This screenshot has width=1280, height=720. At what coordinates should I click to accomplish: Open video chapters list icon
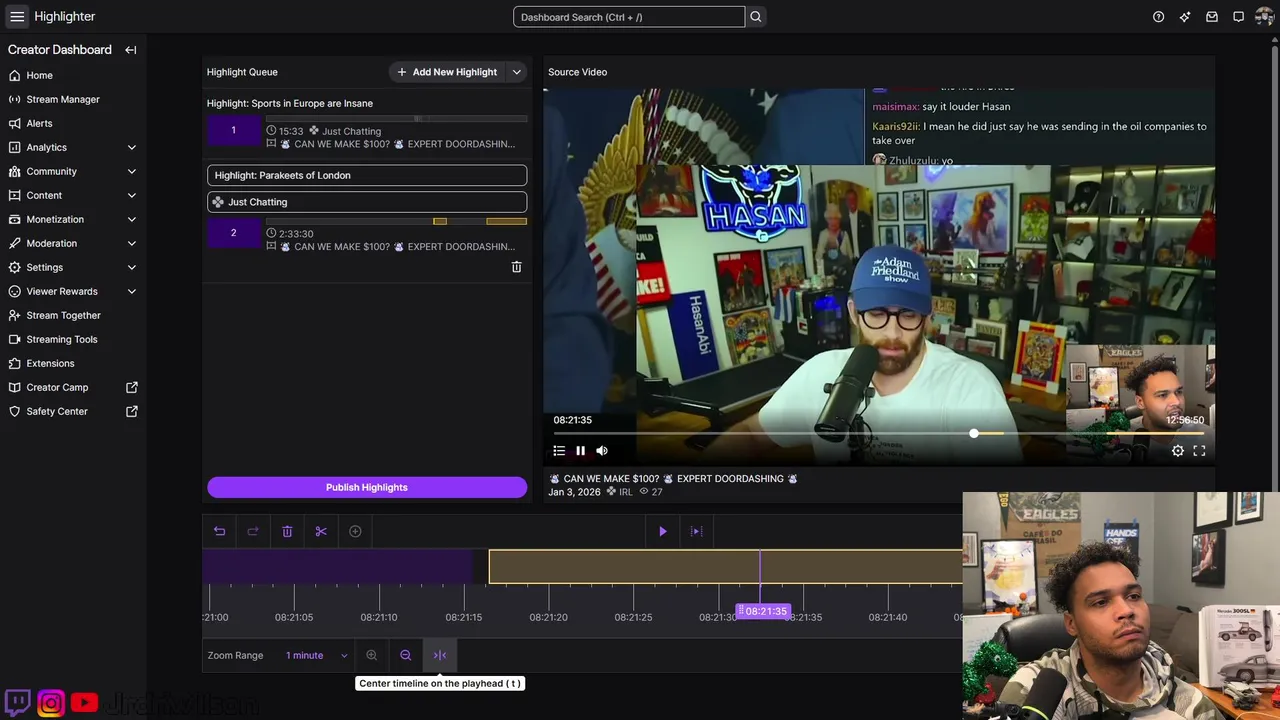[x=559, y=451]
